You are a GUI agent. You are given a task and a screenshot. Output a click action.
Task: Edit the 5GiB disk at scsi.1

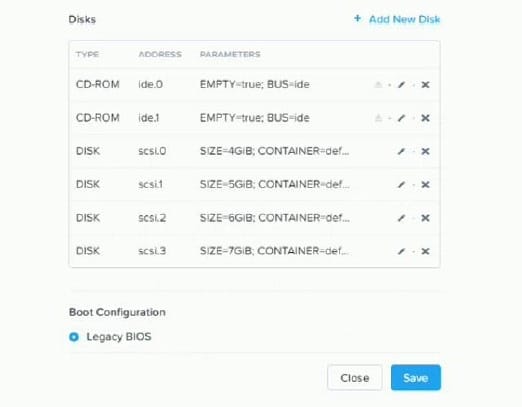coord(401,184)
